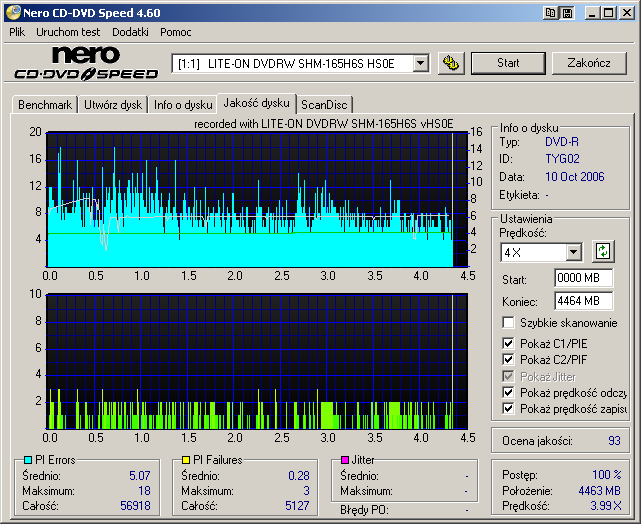Click the yellow PI Failures color swatch
Image resolution: width=641 pixels, height=524 pixels.
click(x=186, y=460)
